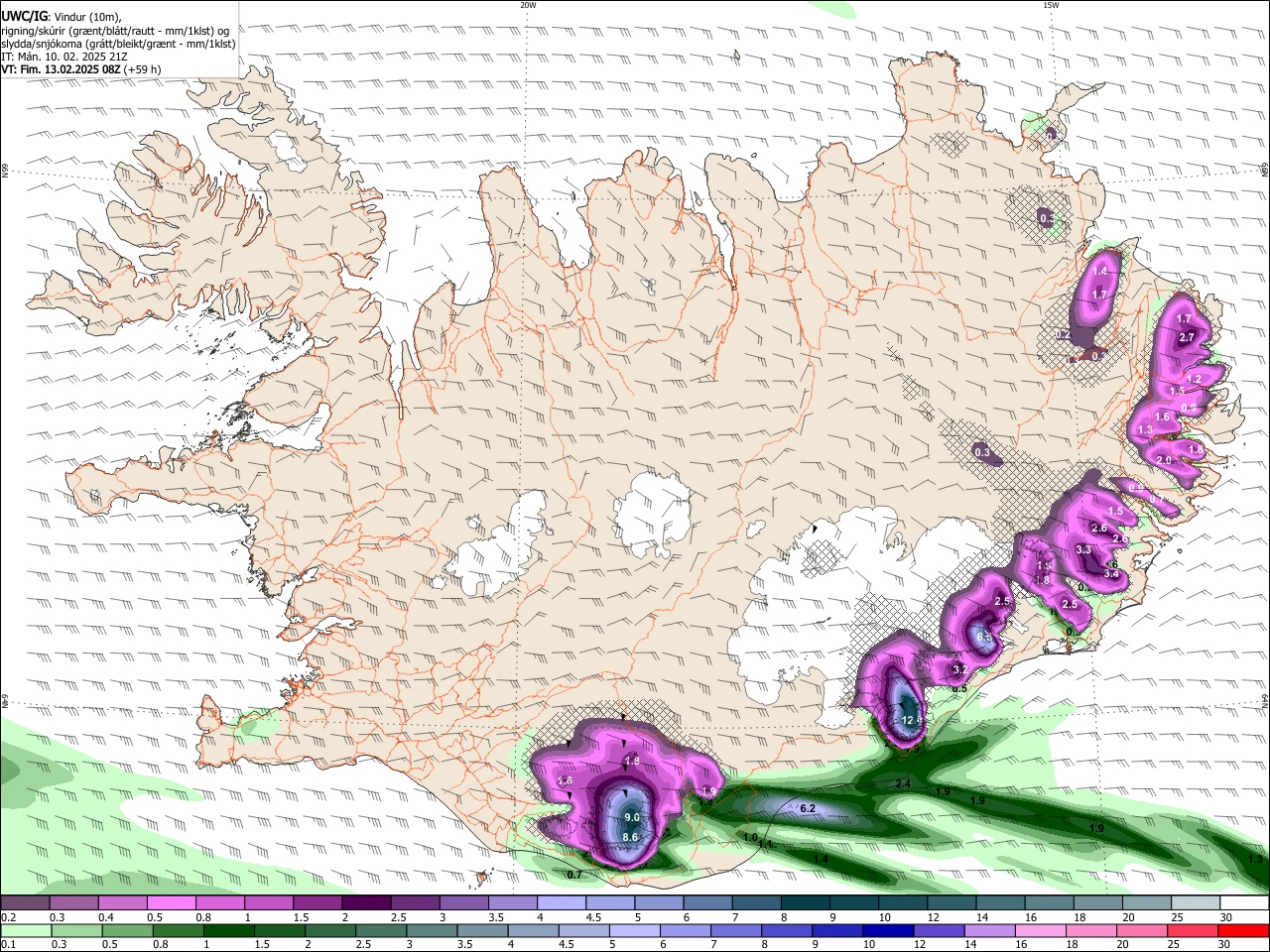The image size is (1270, 952).
Task: Click the light purple 14 swatch in lower legend
Action: (990, 930)
